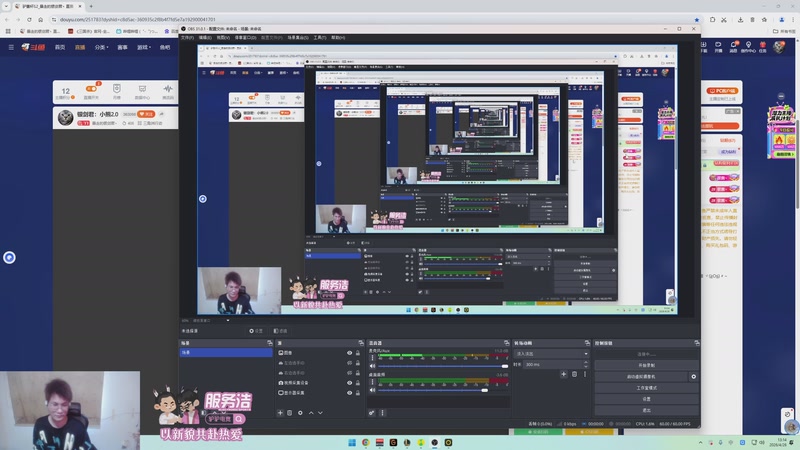Viewport: 800px width, 450px height.
Task: Open 麦克风/Aux channel three-dot options
Action: point(372,357)
